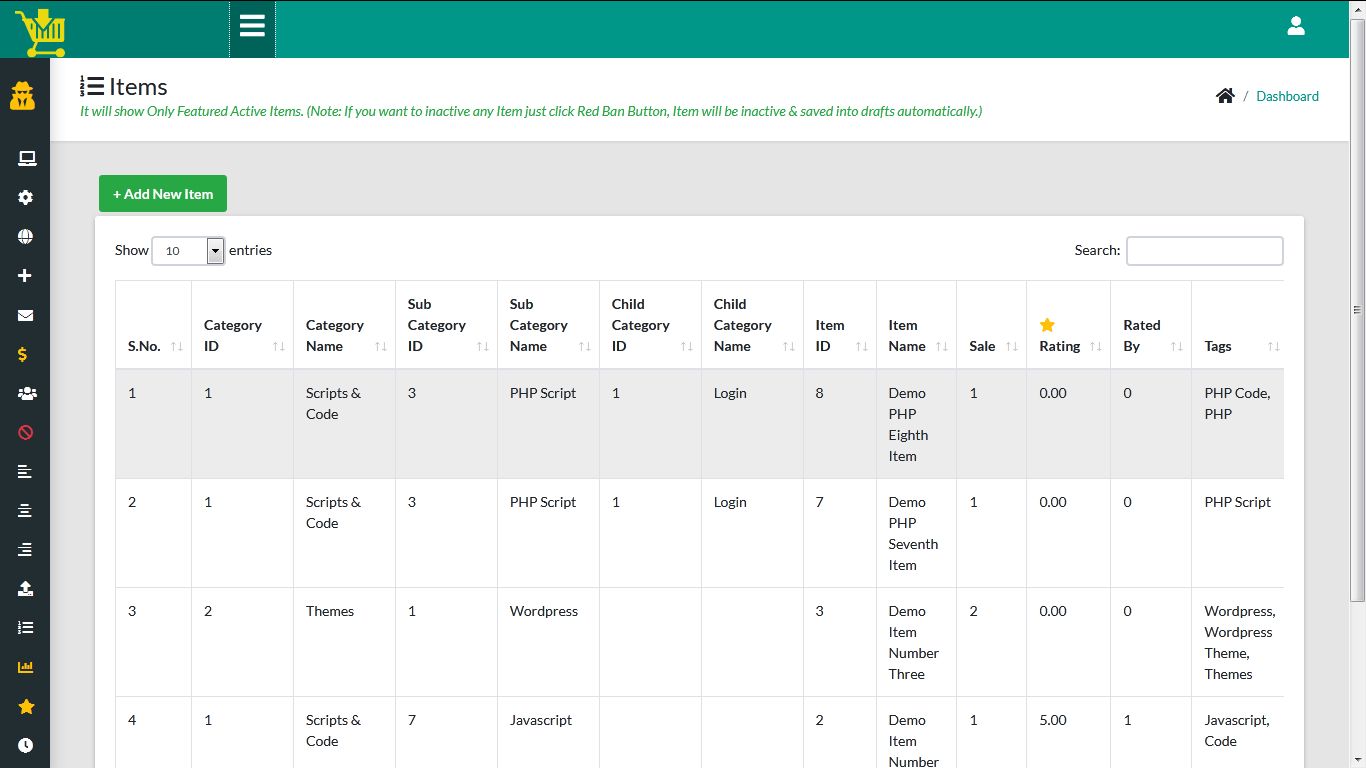Image resolution: width=1366 pixels, height=768 pixels.
Task: Click the admin avatar sidebar icon
Action: 23,96
